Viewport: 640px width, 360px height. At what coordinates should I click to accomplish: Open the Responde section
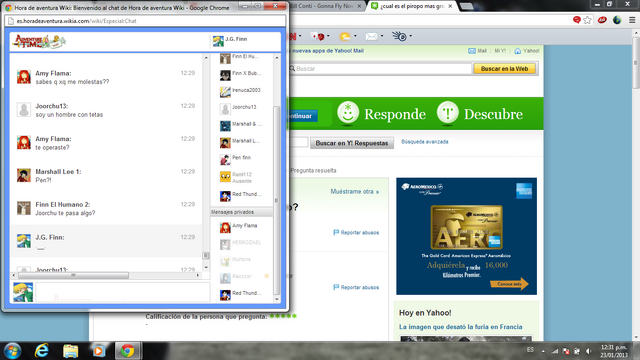pos(382,113)
